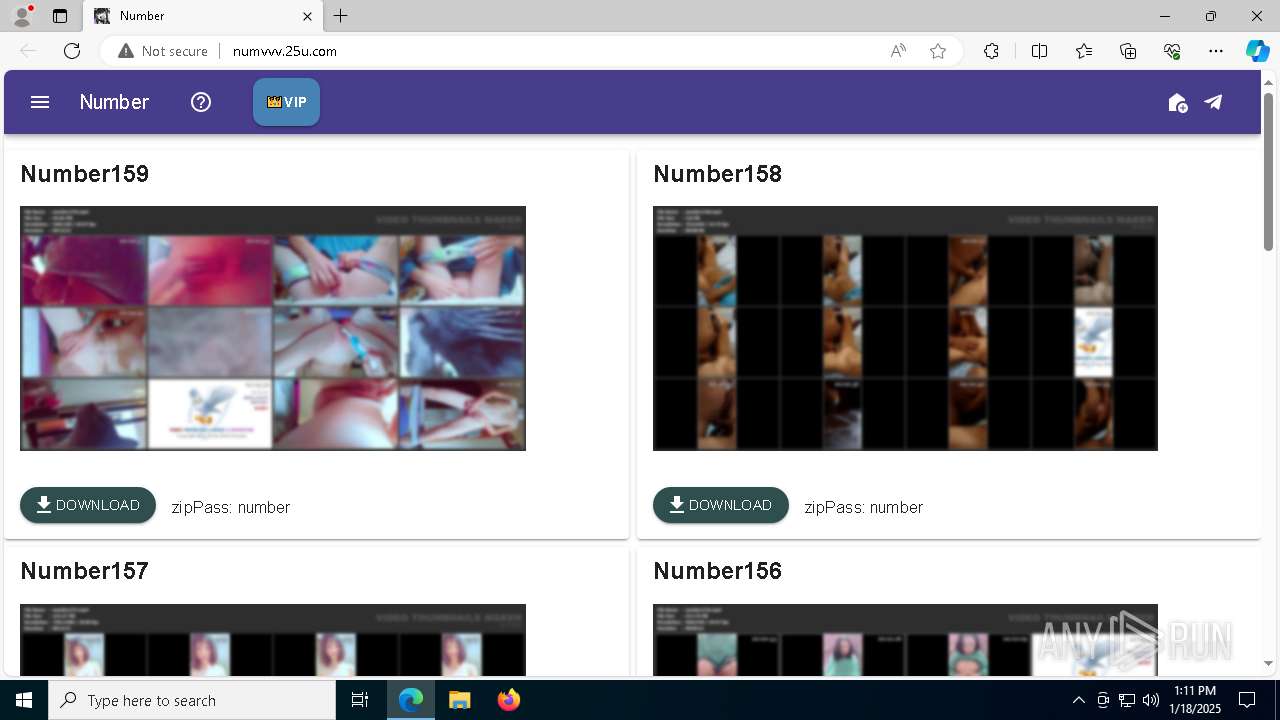
Task: Open File Explorer from the taskbar
Action: [x=459, y=700]
